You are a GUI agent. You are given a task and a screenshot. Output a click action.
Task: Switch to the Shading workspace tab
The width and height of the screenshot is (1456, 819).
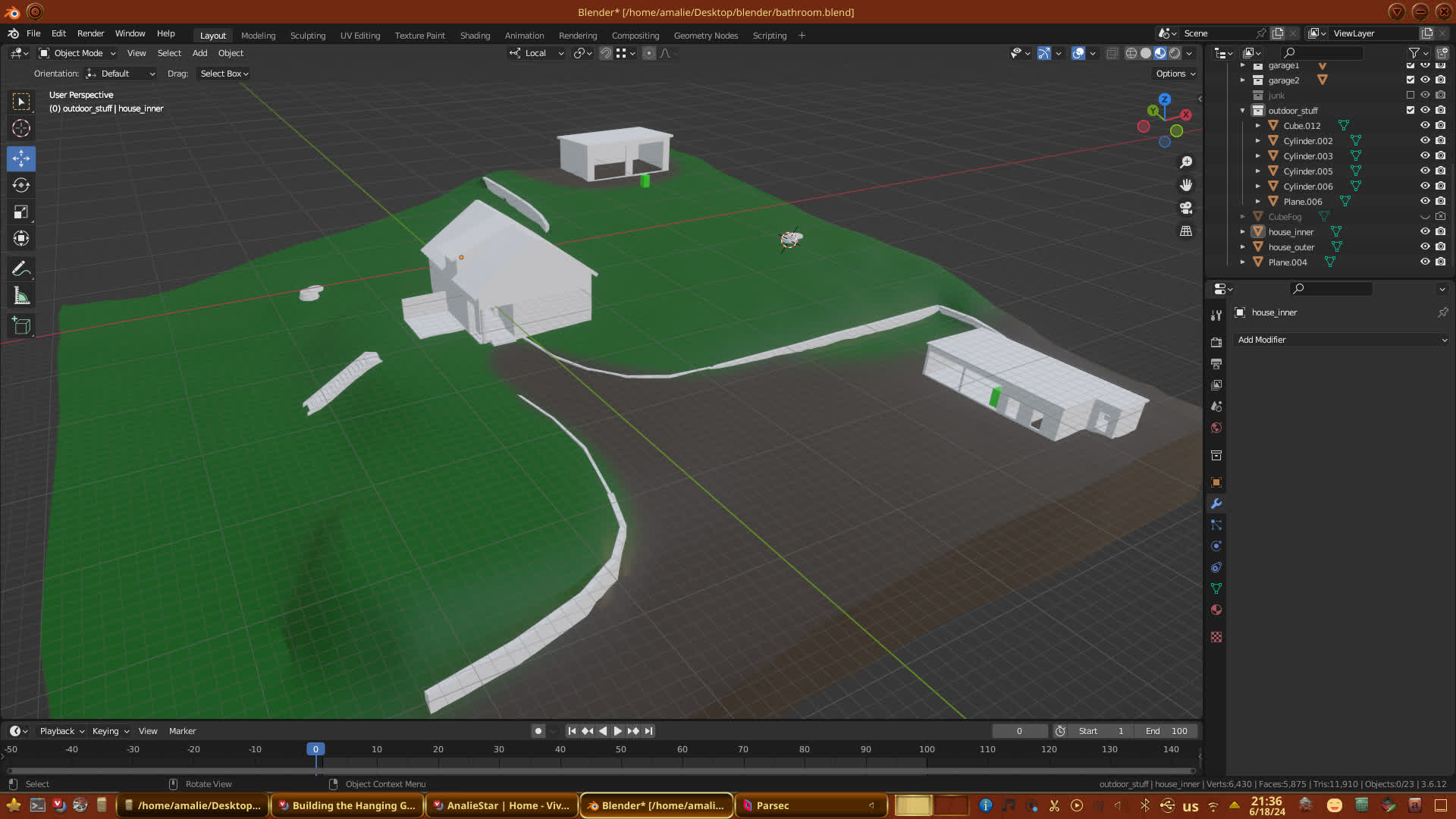click(475, 36)
